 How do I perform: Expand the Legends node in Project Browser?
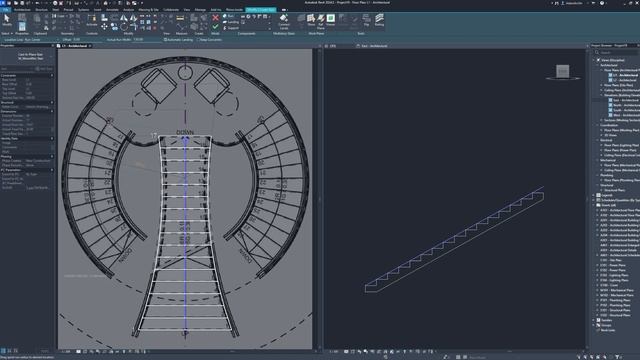[594, 195]
